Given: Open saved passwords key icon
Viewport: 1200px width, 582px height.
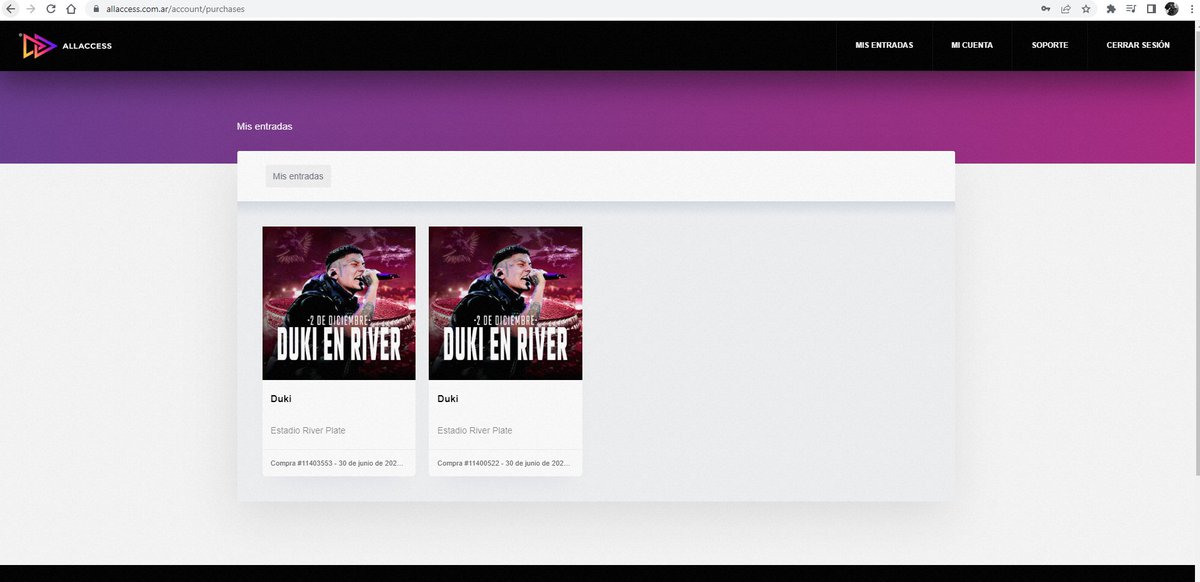Looking at the screenshot, I should pos(1045,8).
